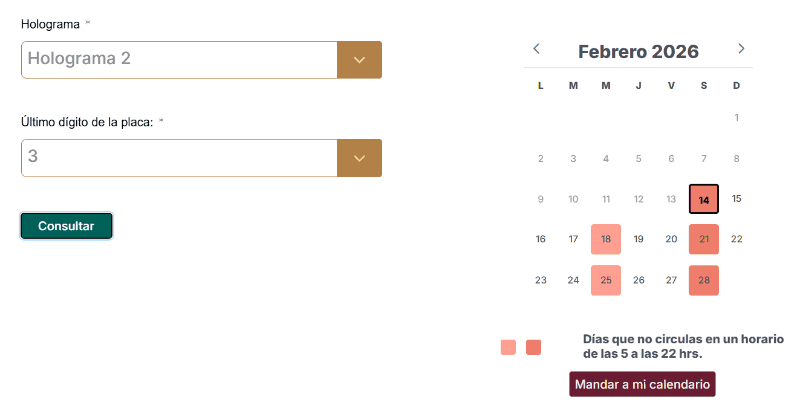This screenshot has width=800, height=414.
Task: Select February 21 in the calendar
Action: (704, 239)
